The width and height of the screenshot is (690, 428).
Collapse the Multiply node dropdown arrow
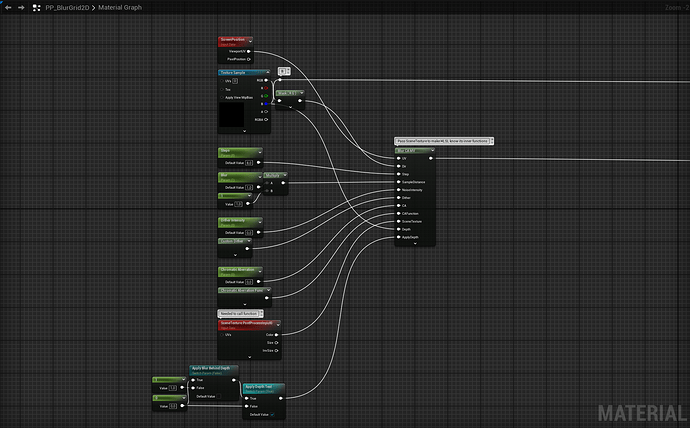coord(284,176)
